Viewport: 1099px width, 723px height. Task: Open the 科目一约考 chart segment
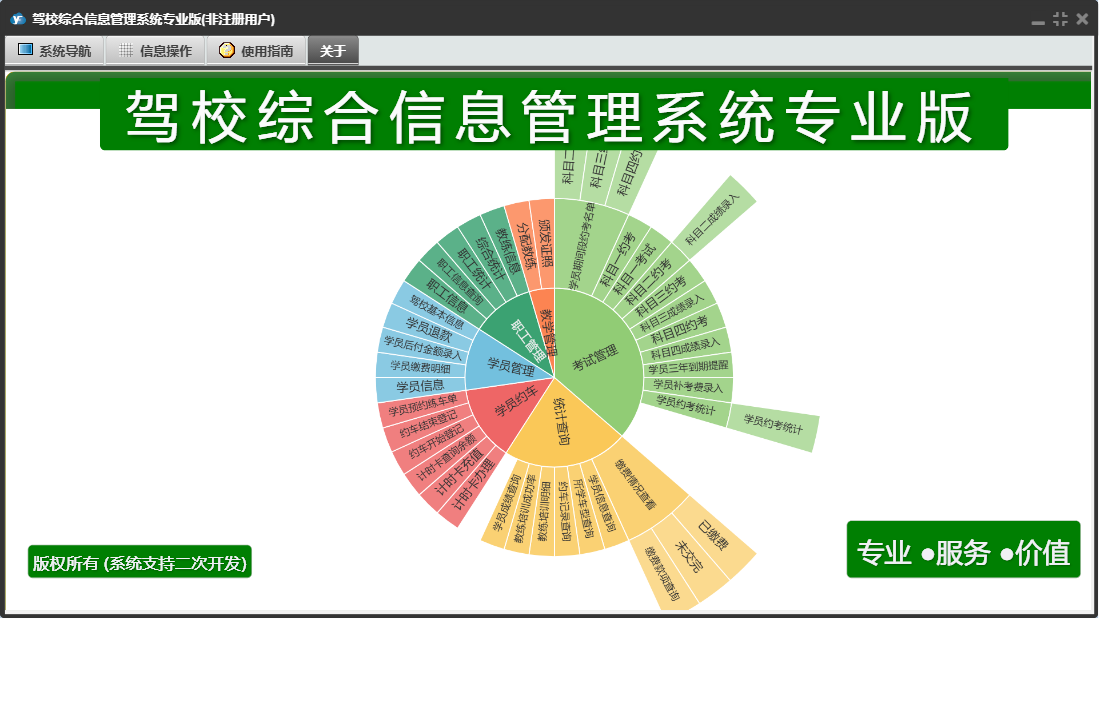click(x=617, y=260)
